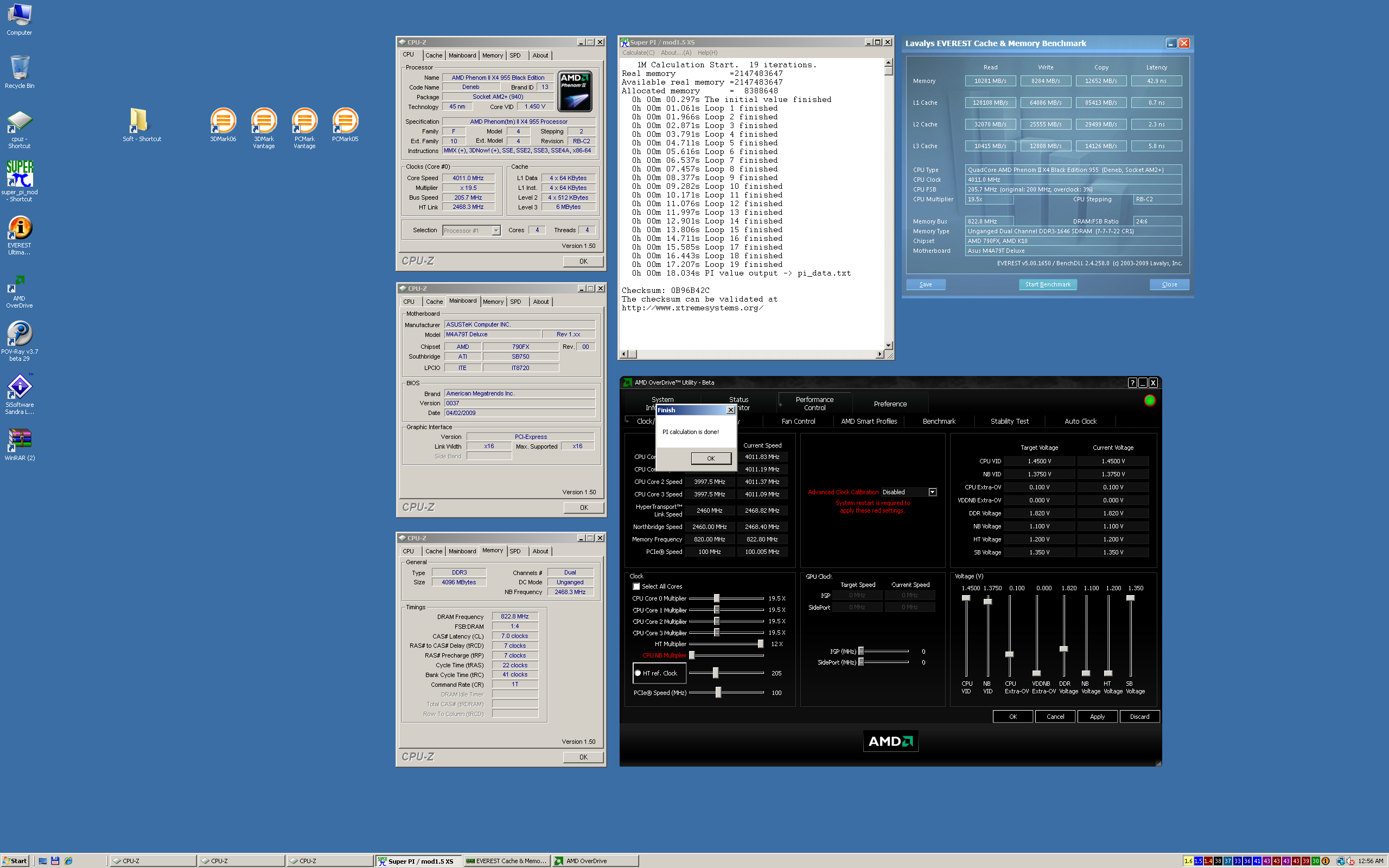The height and width of the screenshot is (868, 1389).
Task: Launch PCMark Vantage desktop icon
Action: tap(304, 128)
